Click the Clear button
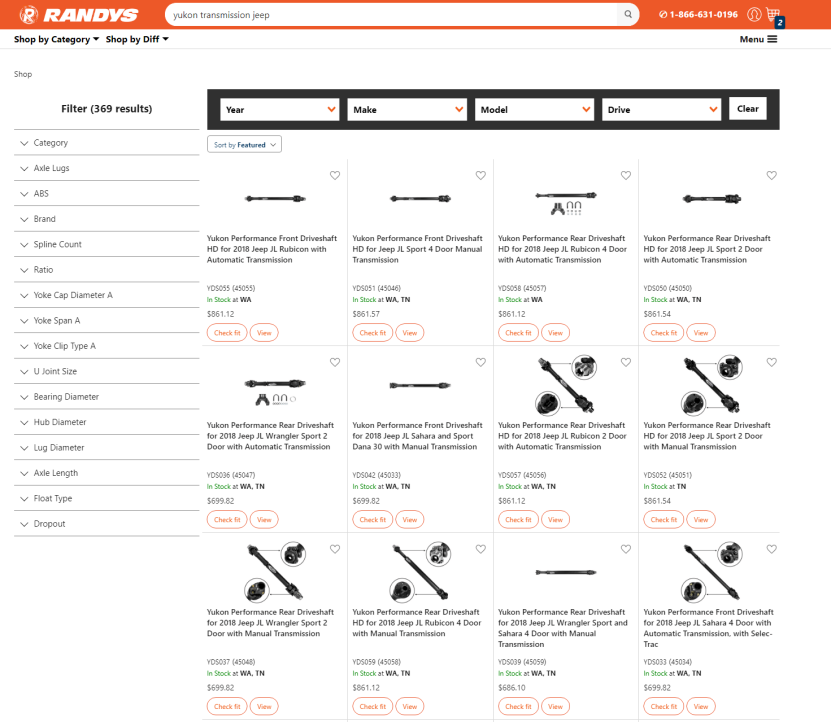Viewport: 831px width, 722px height. [x=748, y=109]
